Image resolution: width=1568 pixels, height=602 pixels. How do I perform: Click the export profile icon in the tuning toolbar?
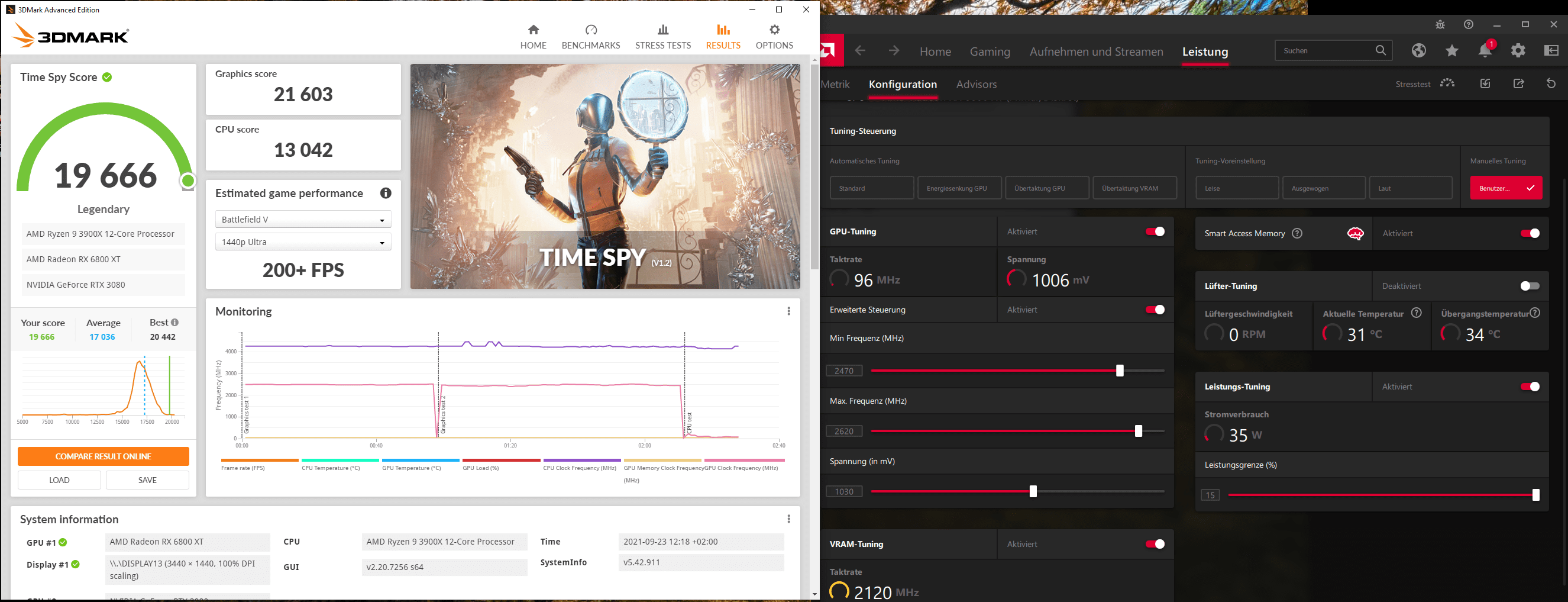1519,83
